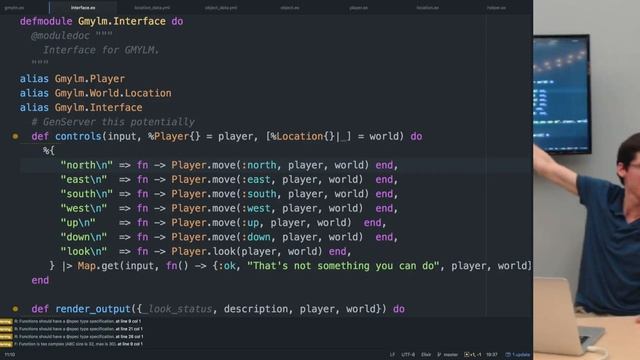Click 'Player.look' call
Viewport: 640px width, 360px height.
point(203,251)
